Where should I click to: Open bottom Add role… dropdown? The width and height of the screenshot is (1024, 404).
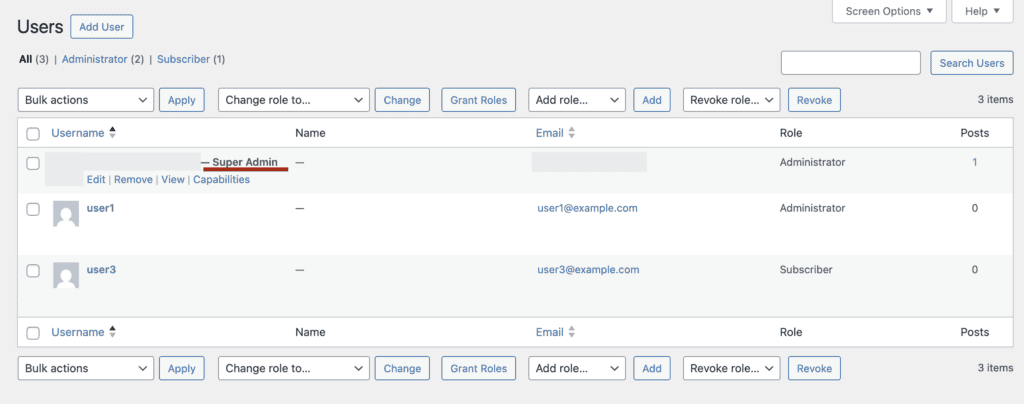point(577,368)
